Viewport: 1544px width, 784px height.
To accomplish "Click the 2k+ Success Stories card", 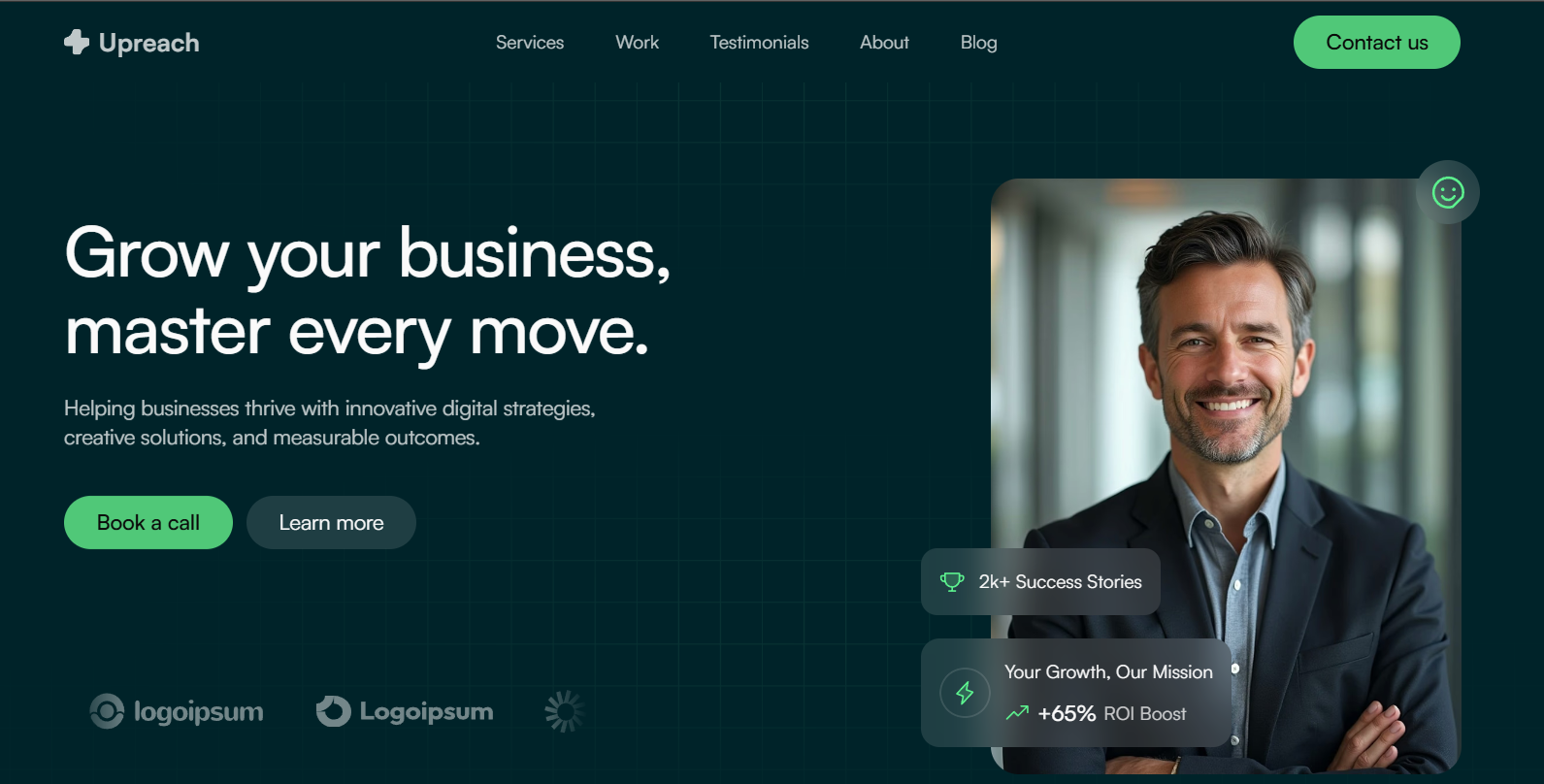I will pos(1040,581).
